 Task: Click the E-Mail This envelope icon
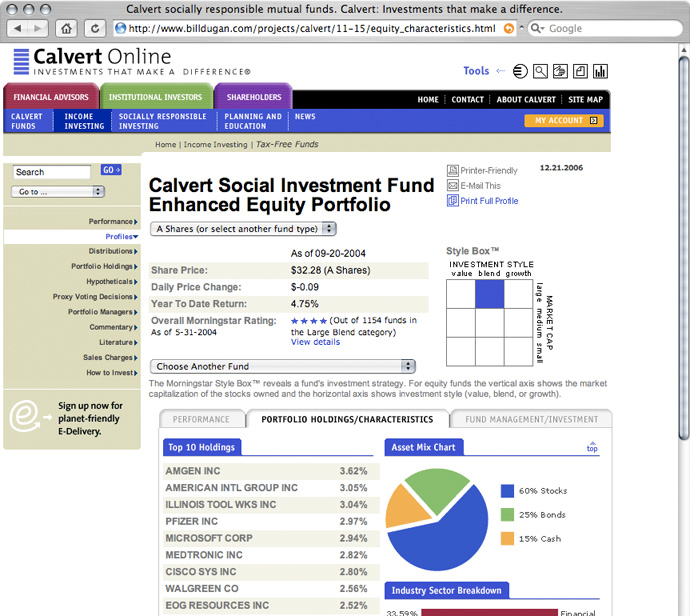(x=452, y=185)
